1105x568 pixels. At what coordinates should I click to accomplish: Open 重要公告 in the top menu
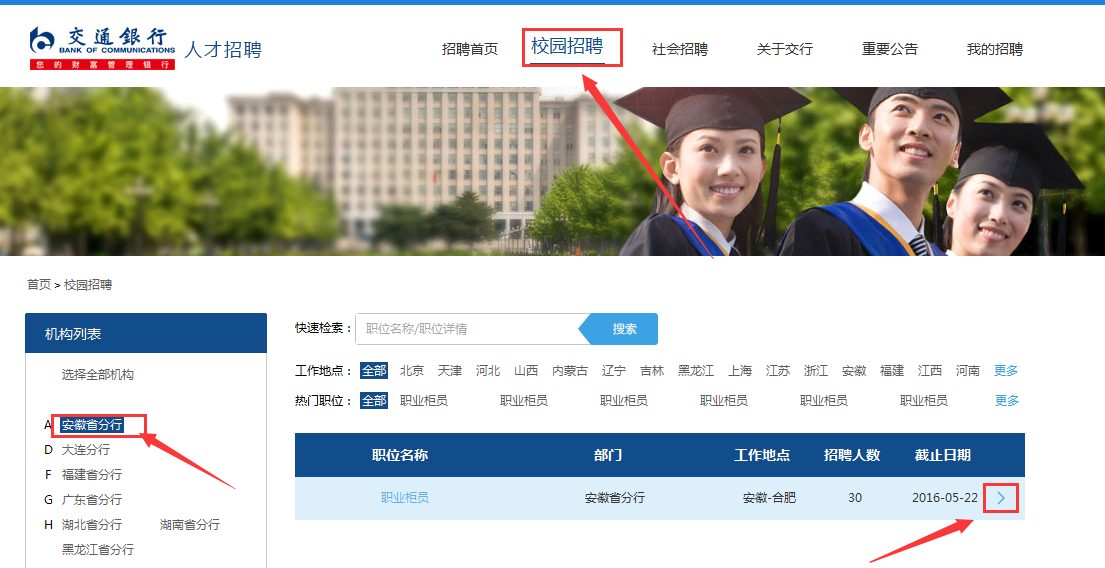889,49
